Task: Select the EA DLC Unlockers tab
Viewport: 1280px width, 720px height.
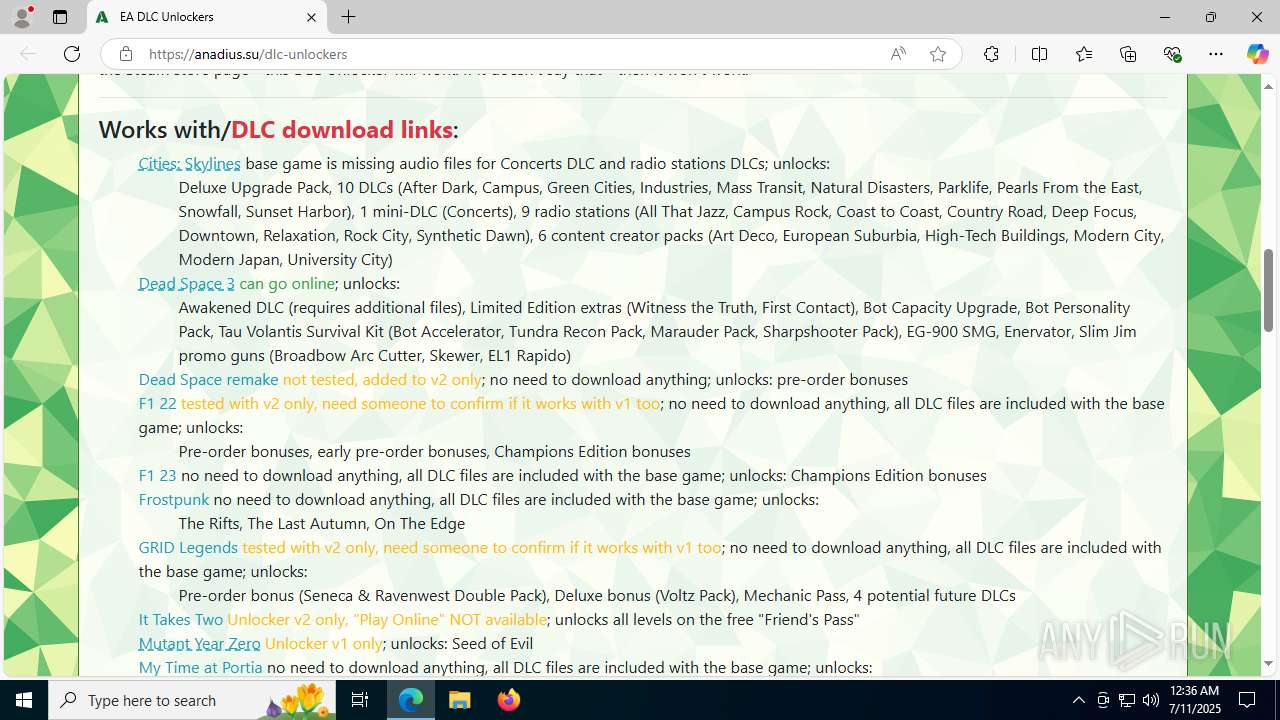Action: point(207,17)
